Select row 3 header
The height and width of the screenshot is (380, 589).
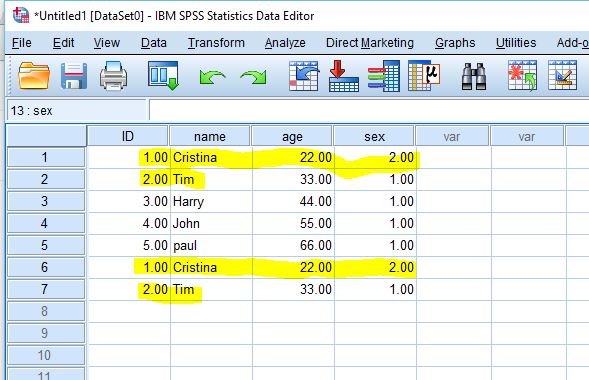46,201
